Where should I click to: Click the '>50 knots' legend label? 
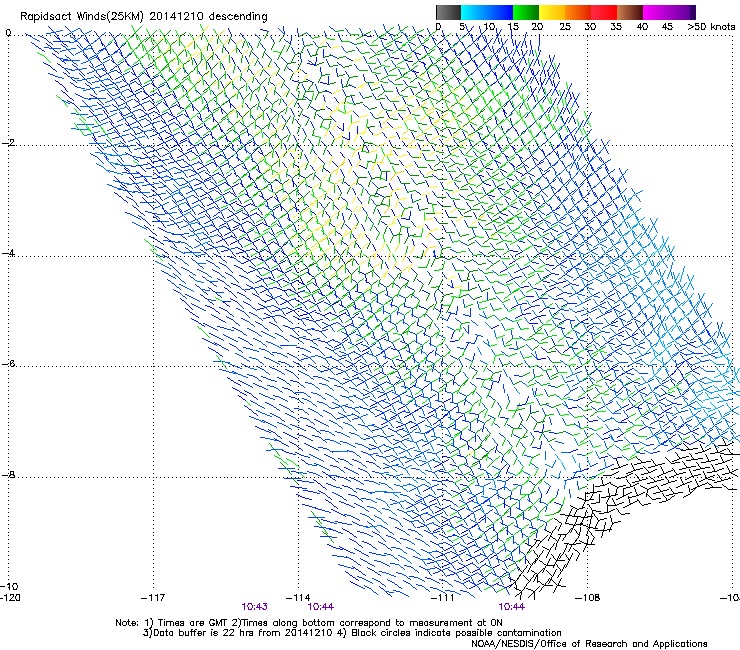711,27
